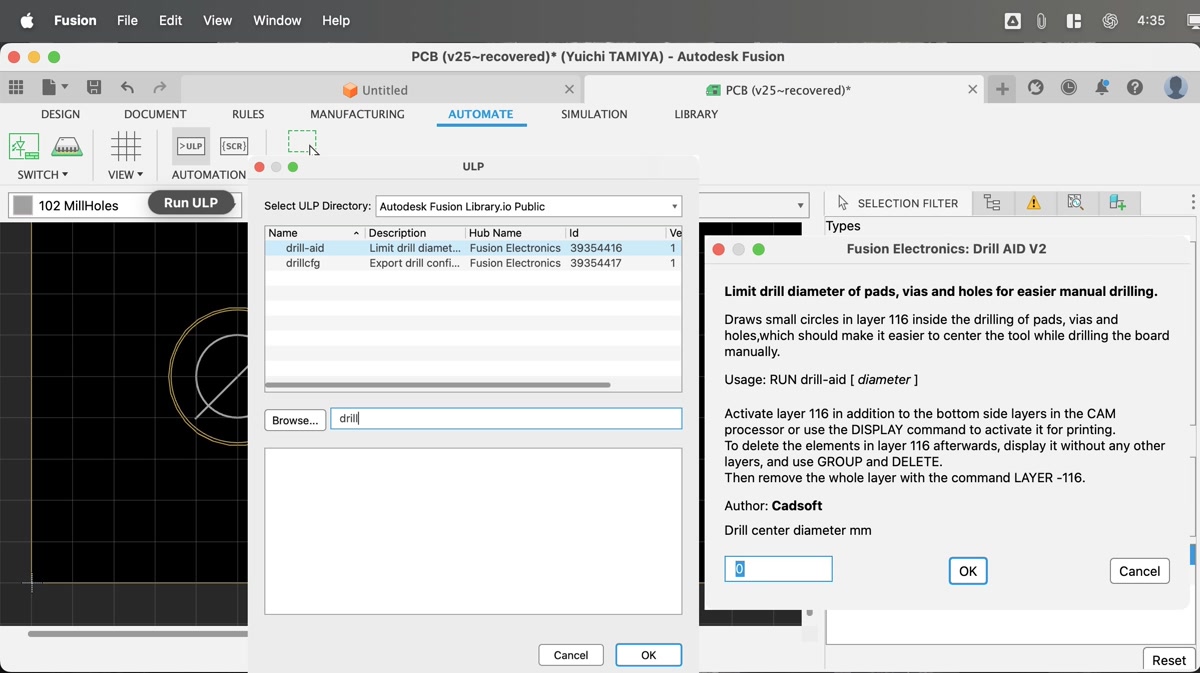Click the Run ULP toolbar icon
1200x673 pixels.
(x=190, y=146)
